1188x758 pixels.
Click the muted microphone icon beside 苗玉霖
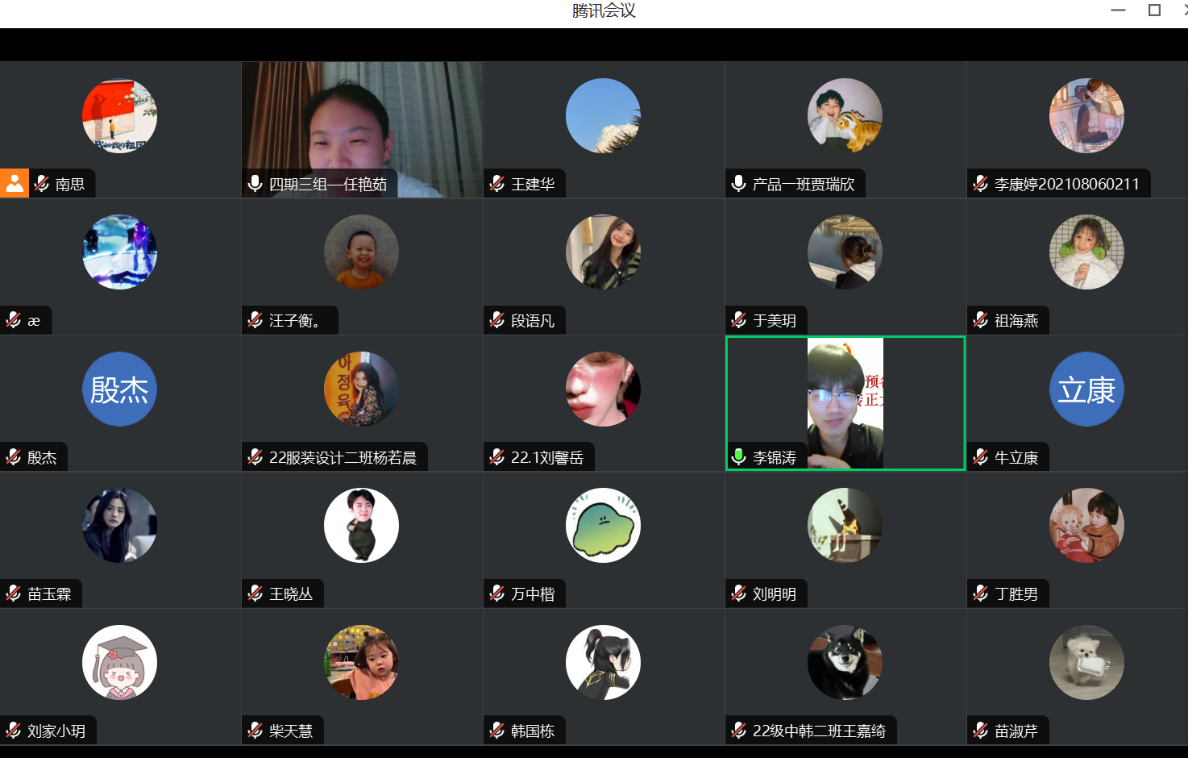[13, 594]
